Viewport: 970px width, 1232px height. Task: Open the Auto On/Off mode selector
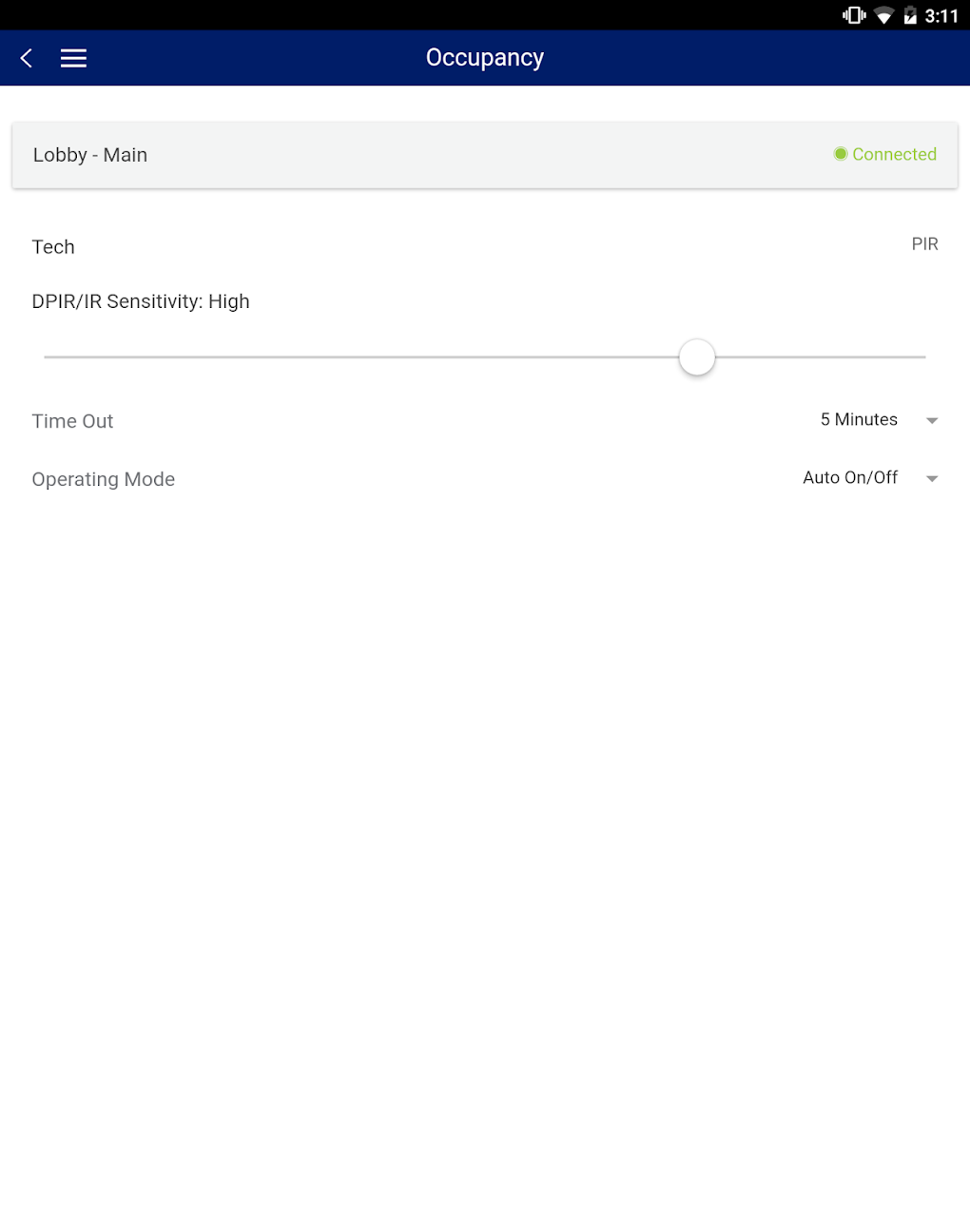coord(850,478)
